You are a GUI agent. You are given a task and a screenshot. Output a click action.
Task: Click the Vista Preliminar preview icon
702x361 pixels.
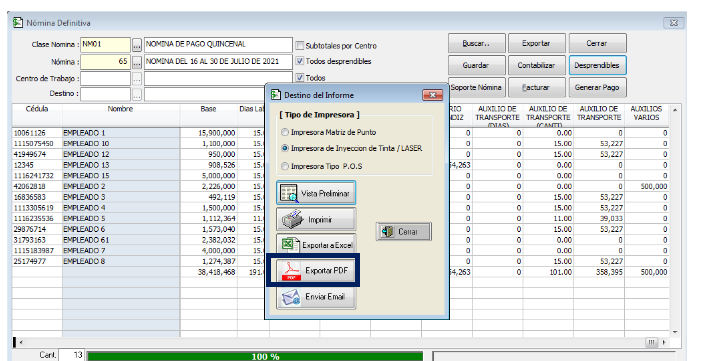[x=289, y=193]
